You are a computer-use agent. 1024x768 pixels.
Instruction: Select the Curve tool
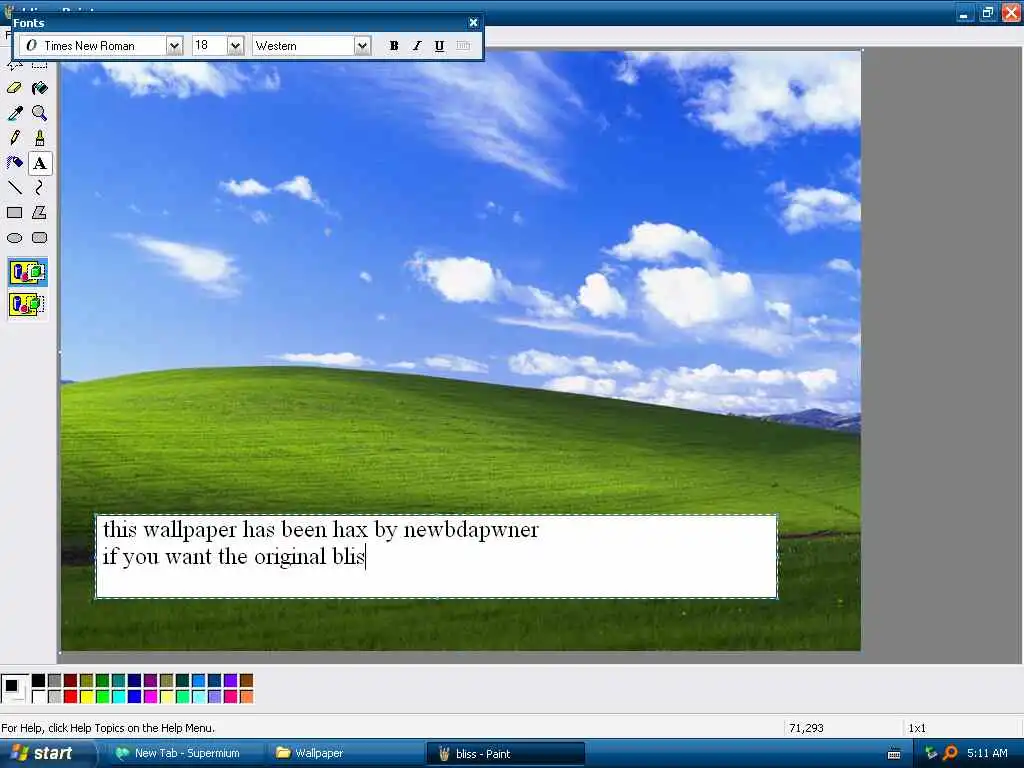pyautogui.click(x=40, y=188)
